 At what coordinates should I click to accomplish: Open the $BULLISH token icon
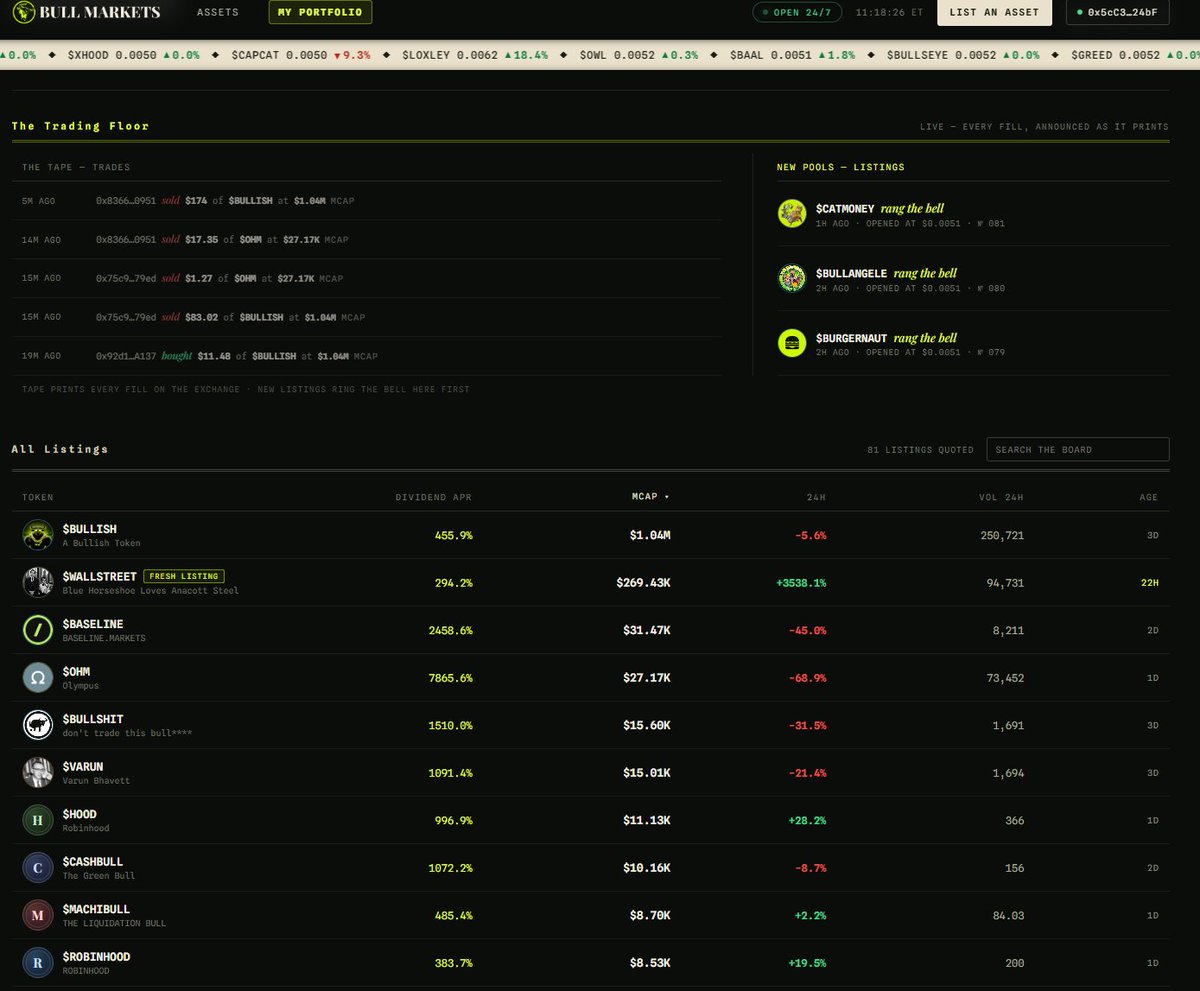pos(37,535)
